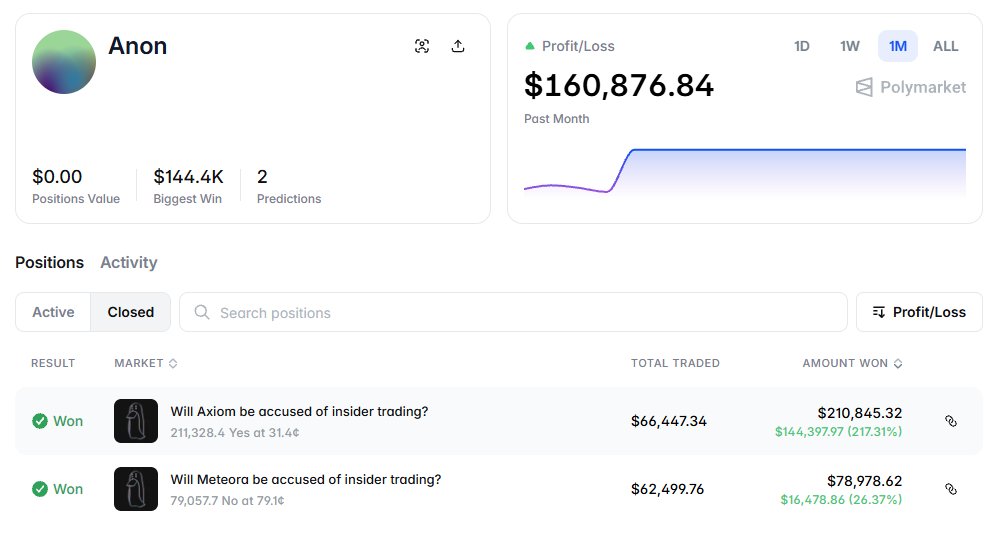Show ALL time profit range

pos(945,46)
